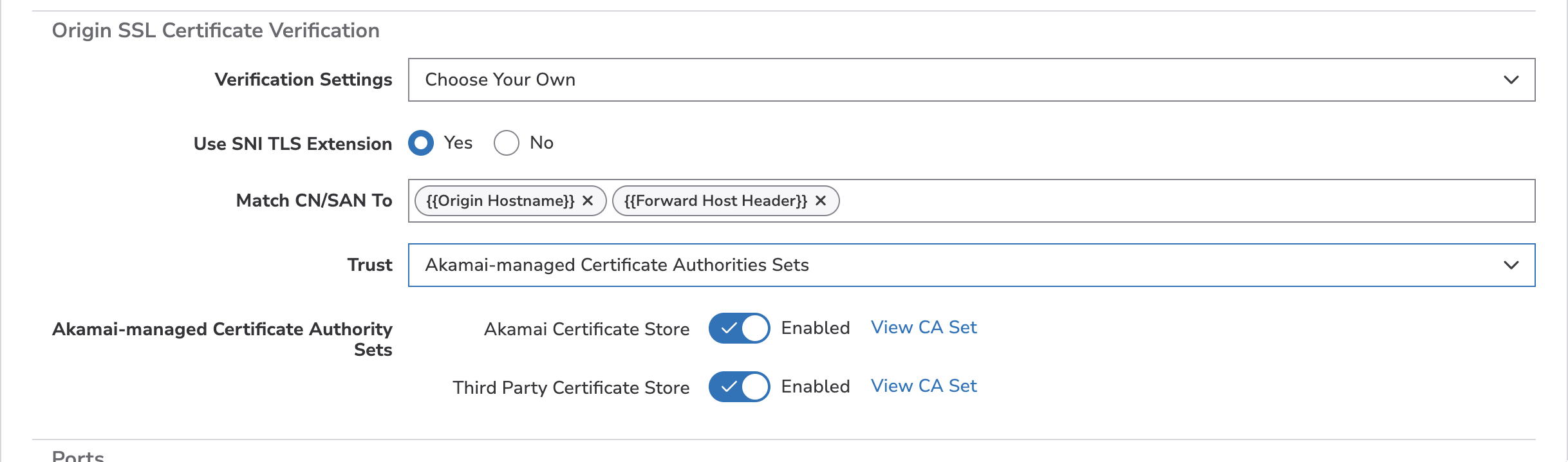
Task: Click the {{Forward Host Header}} tag text
Action: coord(716,201)
